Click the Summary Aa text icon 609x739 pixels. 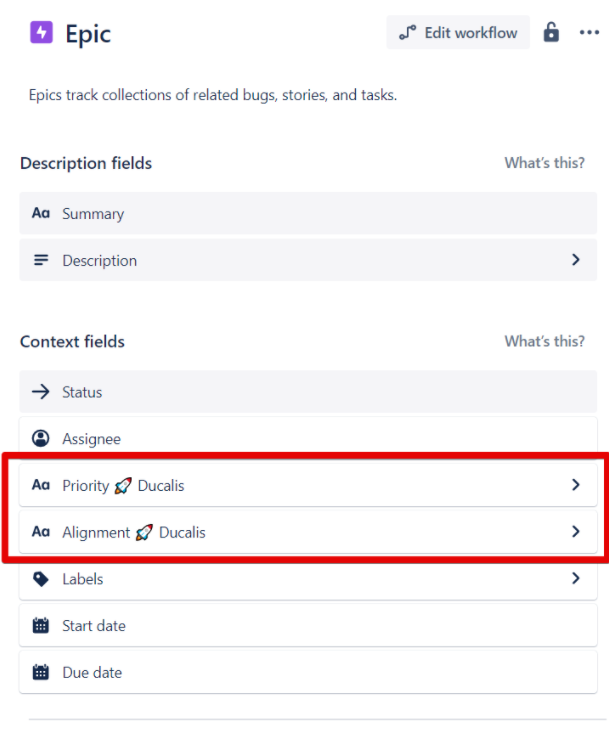41,214
